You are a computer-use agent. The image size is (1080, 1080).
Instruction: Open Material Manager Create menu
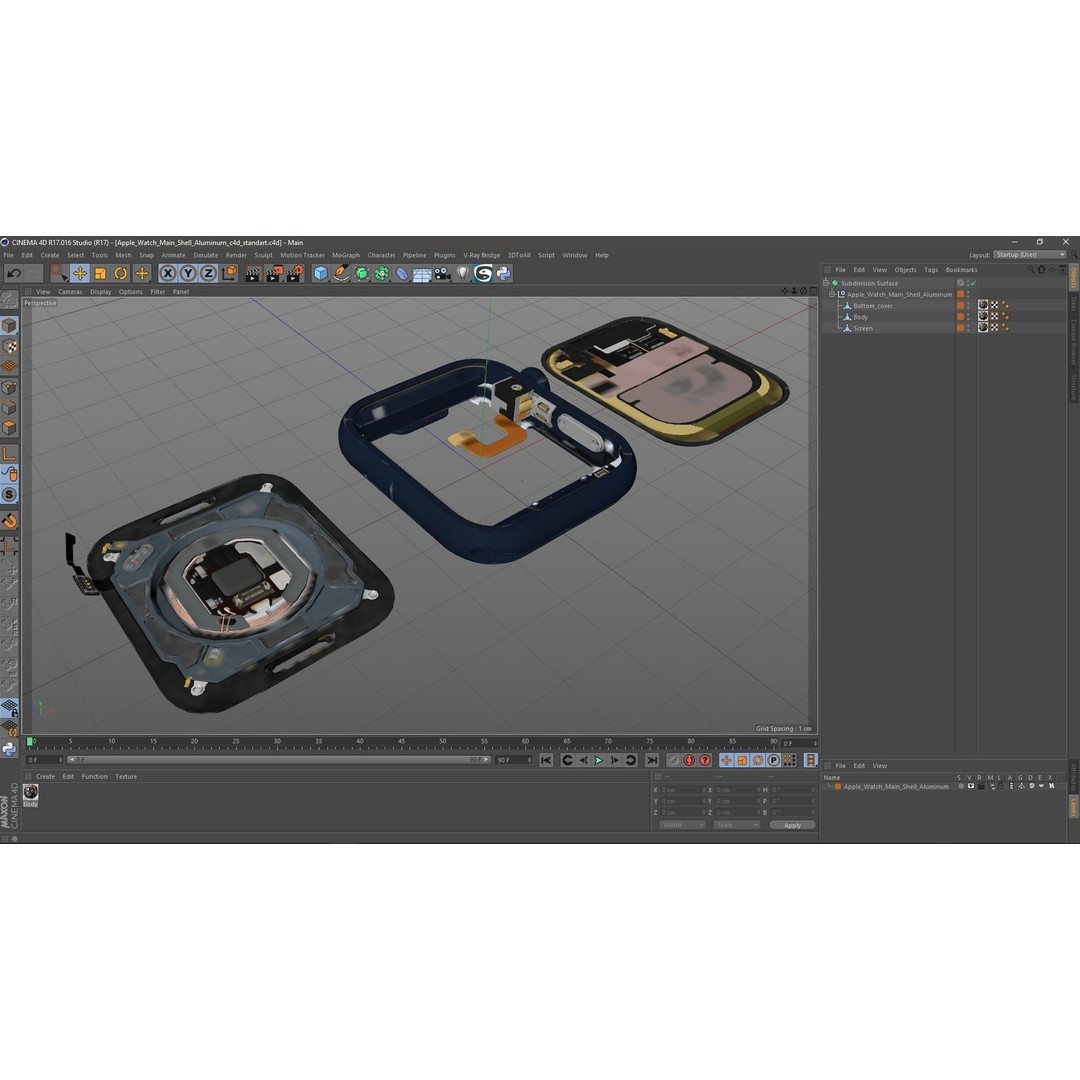click(x=45, y=776)
